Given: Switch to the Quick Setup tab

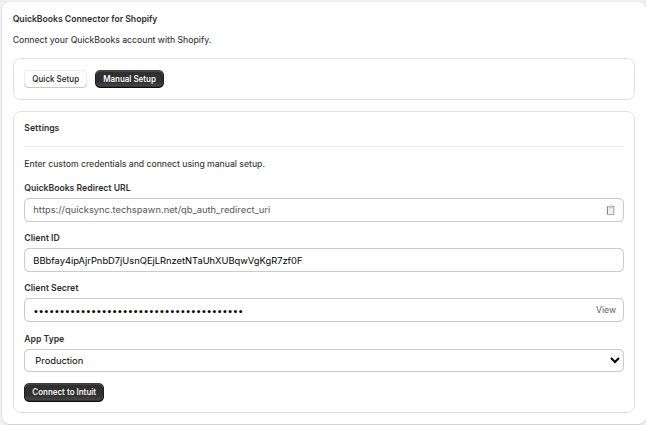Looking at the screenshot, I should click(x=55, y=79).
